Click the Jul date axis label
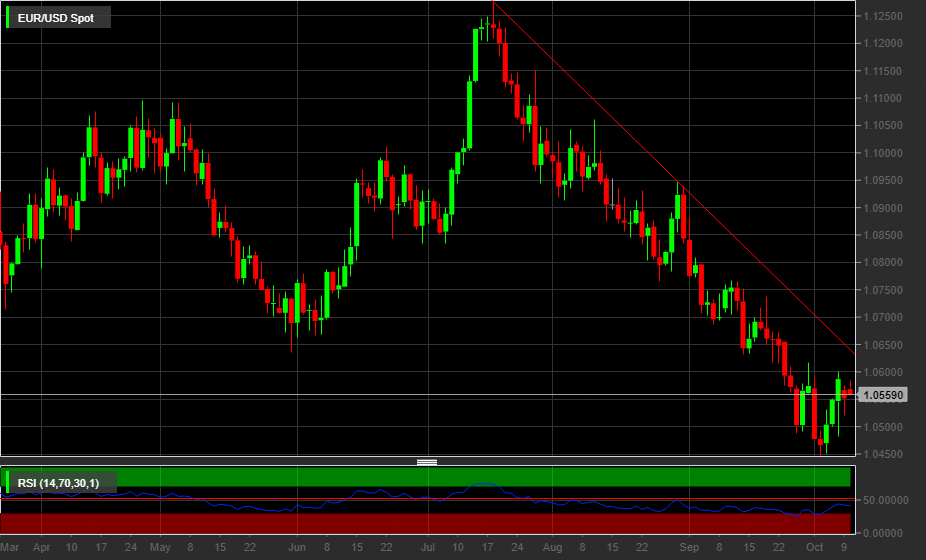Viewport: 926px width, 560px height. 428,547
